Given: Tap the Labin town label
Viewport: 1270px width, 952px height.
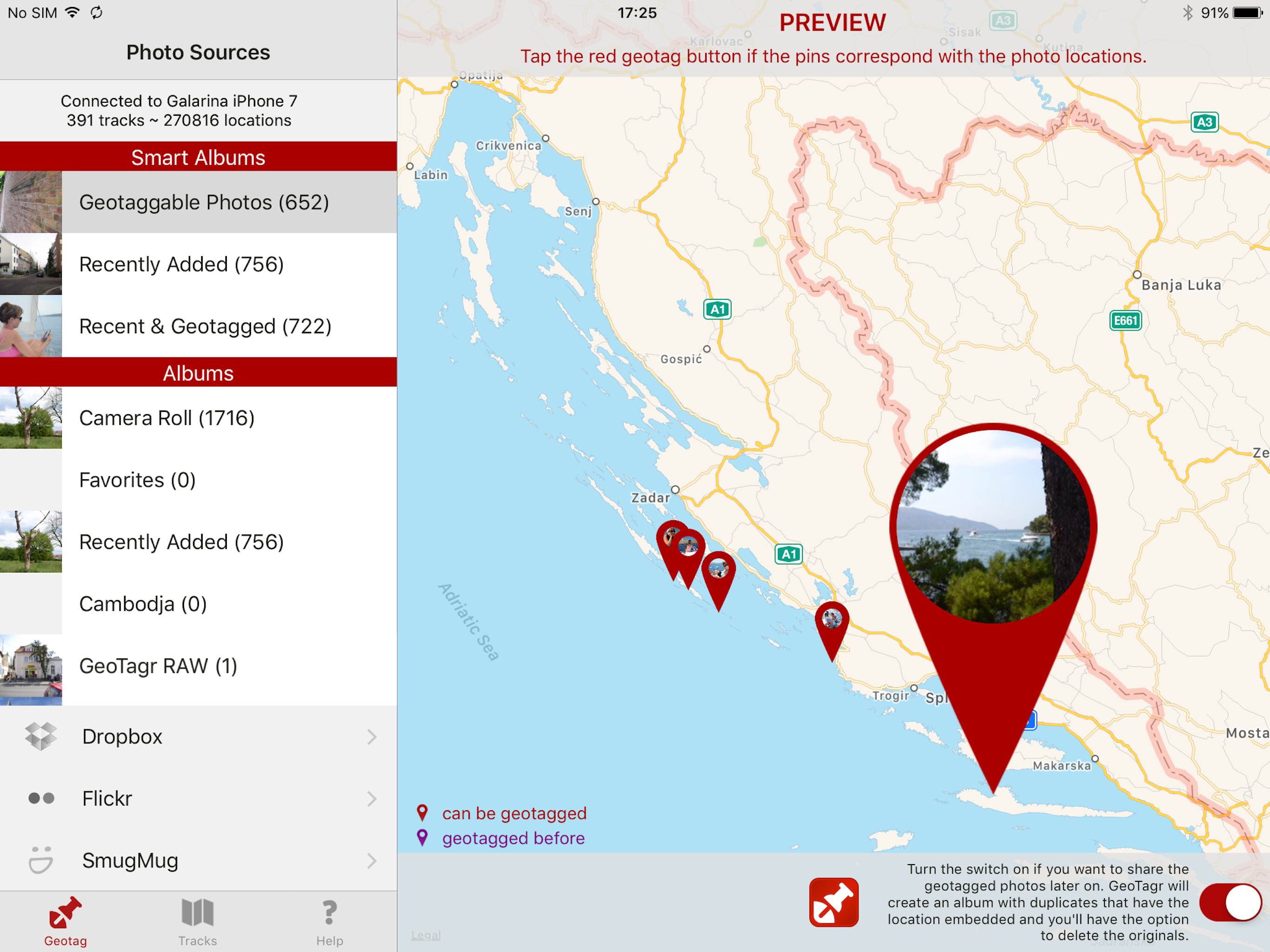Looking at the screenshot, I should pos(430,175).
